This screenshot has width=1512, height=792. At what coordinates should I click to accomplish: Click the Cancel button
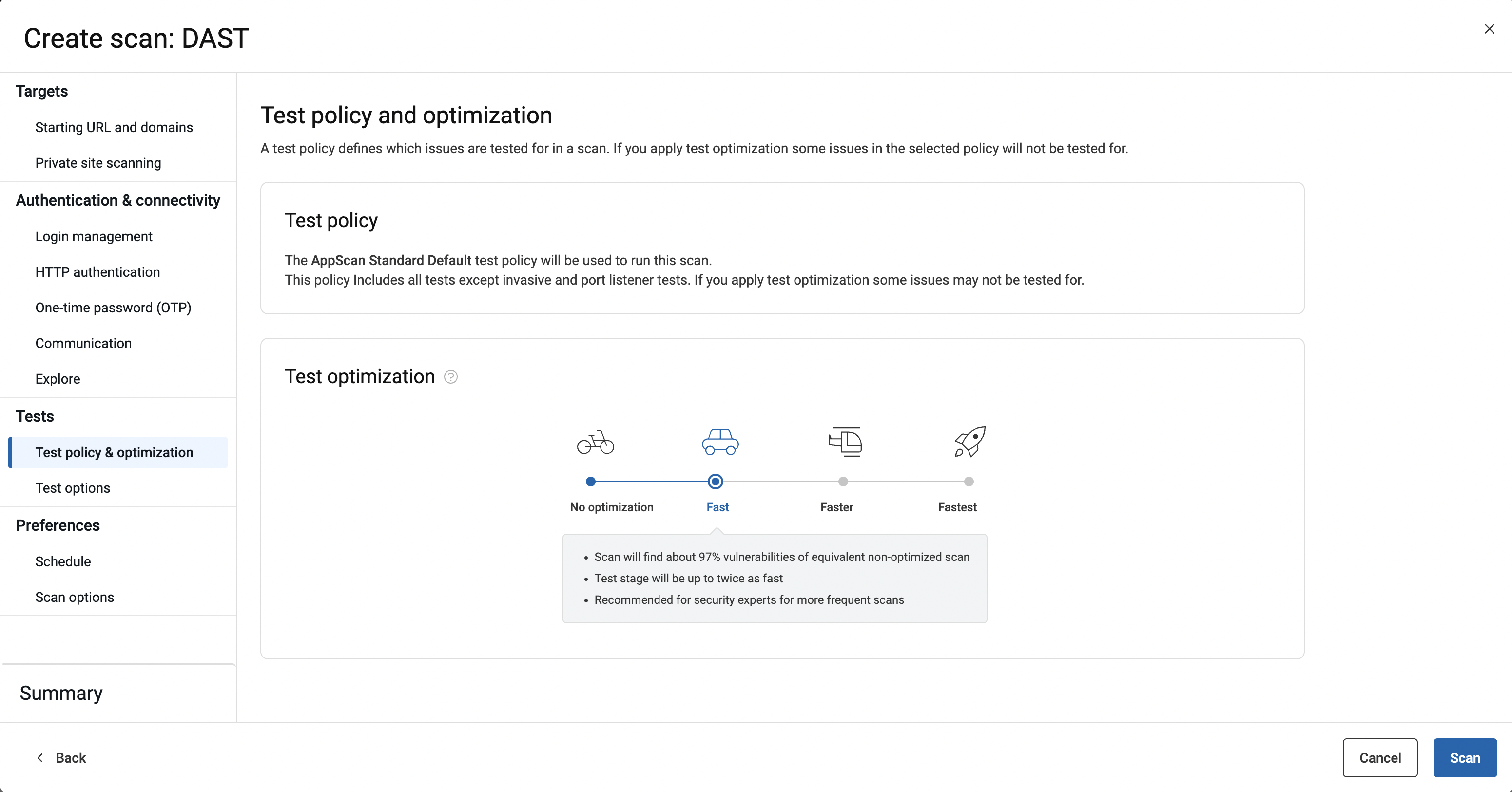click(1380, 758)
